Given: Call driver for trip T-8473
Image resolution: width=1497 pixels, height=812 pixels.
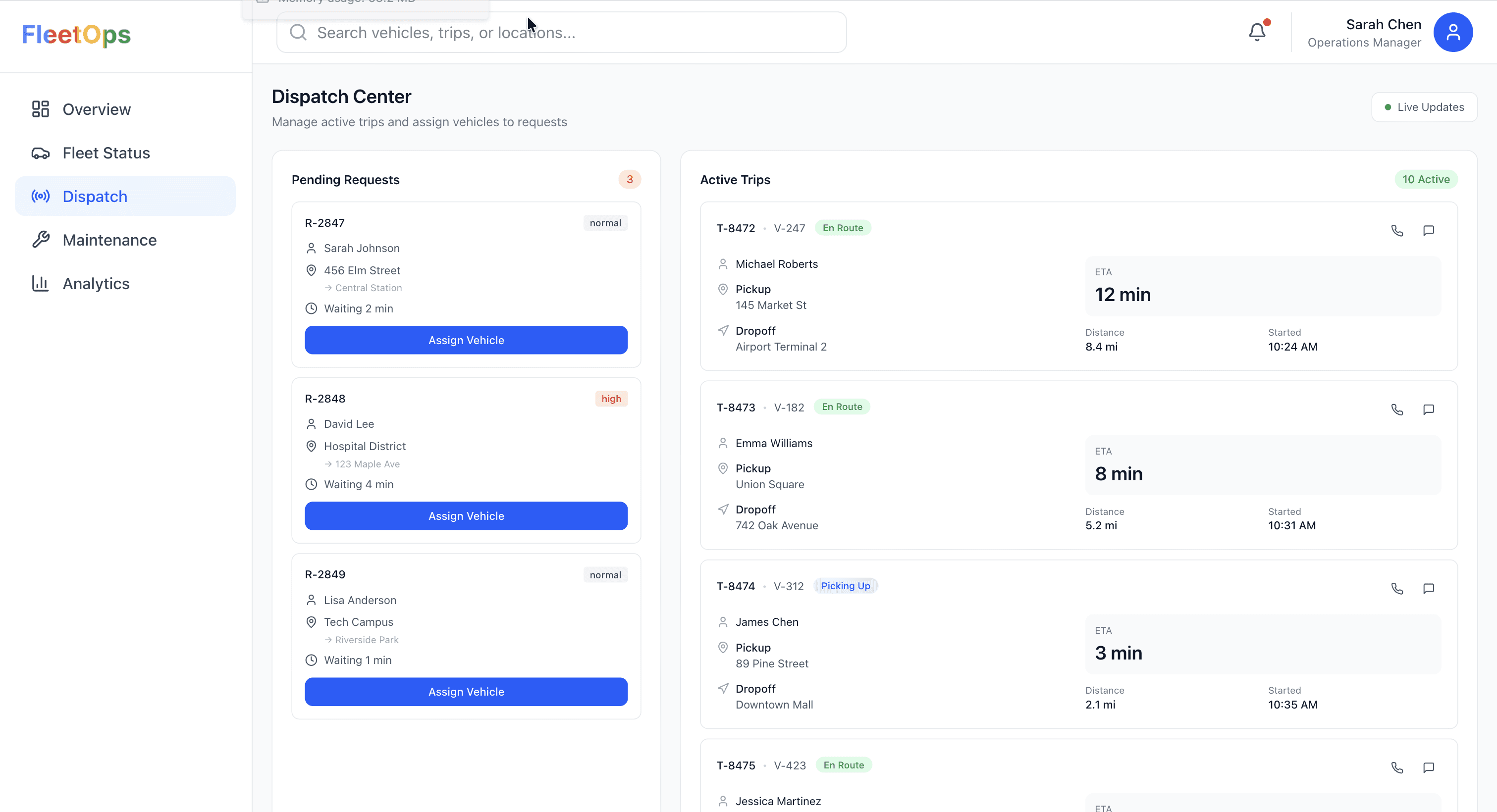Looking at the screenshot, I should point(1397,409).
